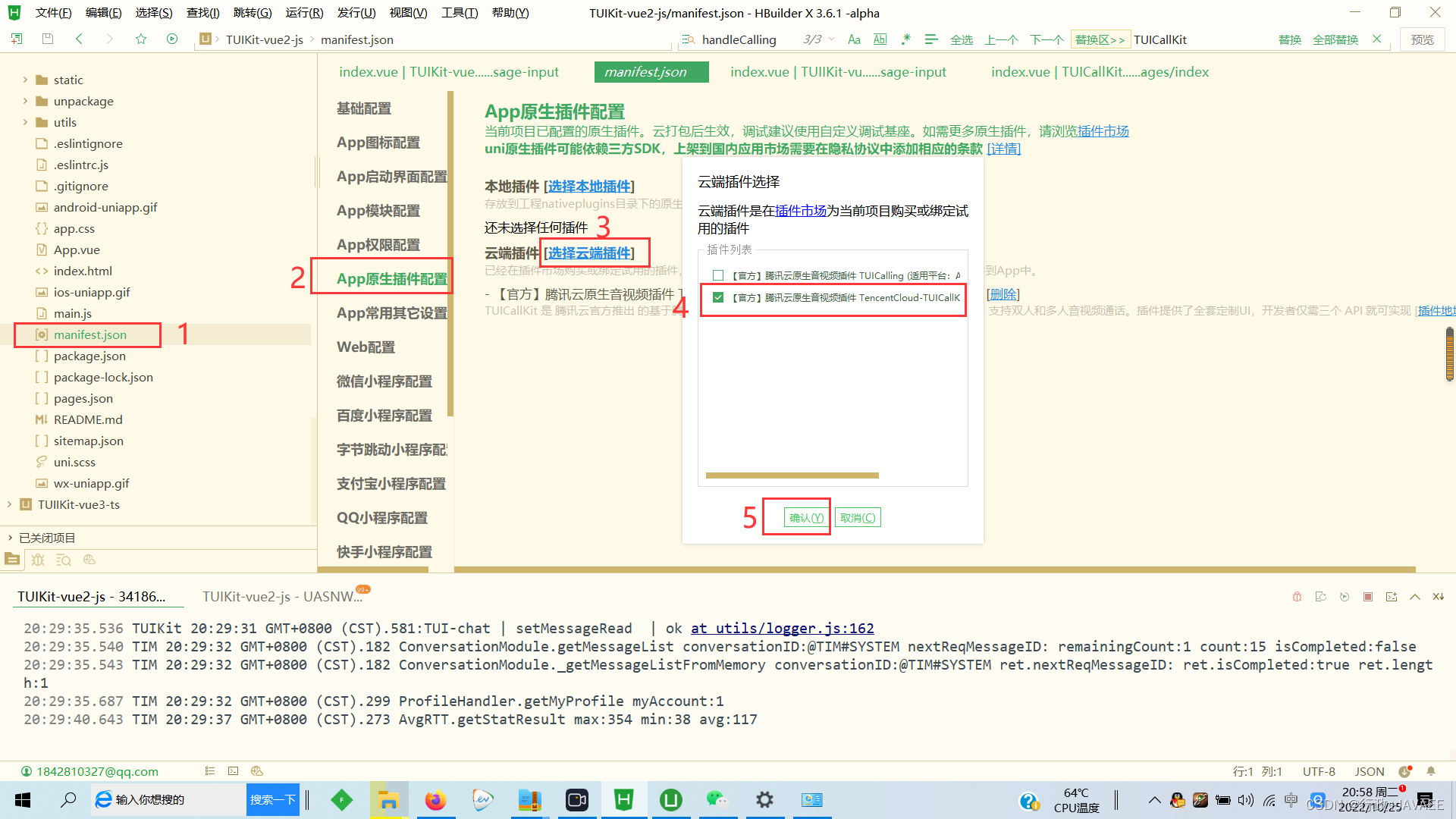Click the new file toolbar icon

pyautogui.click(x=17, y=39)
